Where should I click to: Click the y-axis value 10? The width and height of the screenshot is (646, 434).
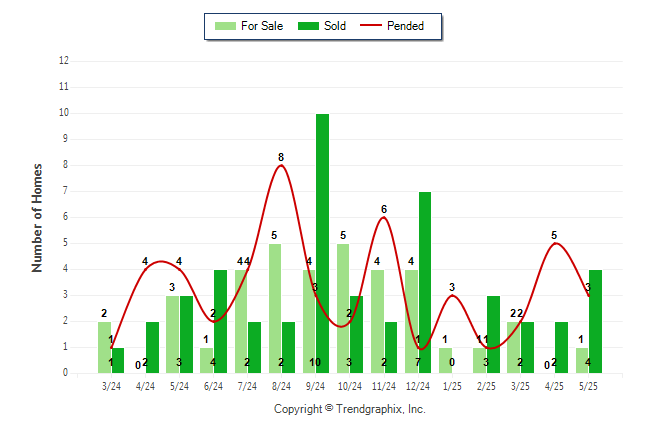click(x=64, y=113)
